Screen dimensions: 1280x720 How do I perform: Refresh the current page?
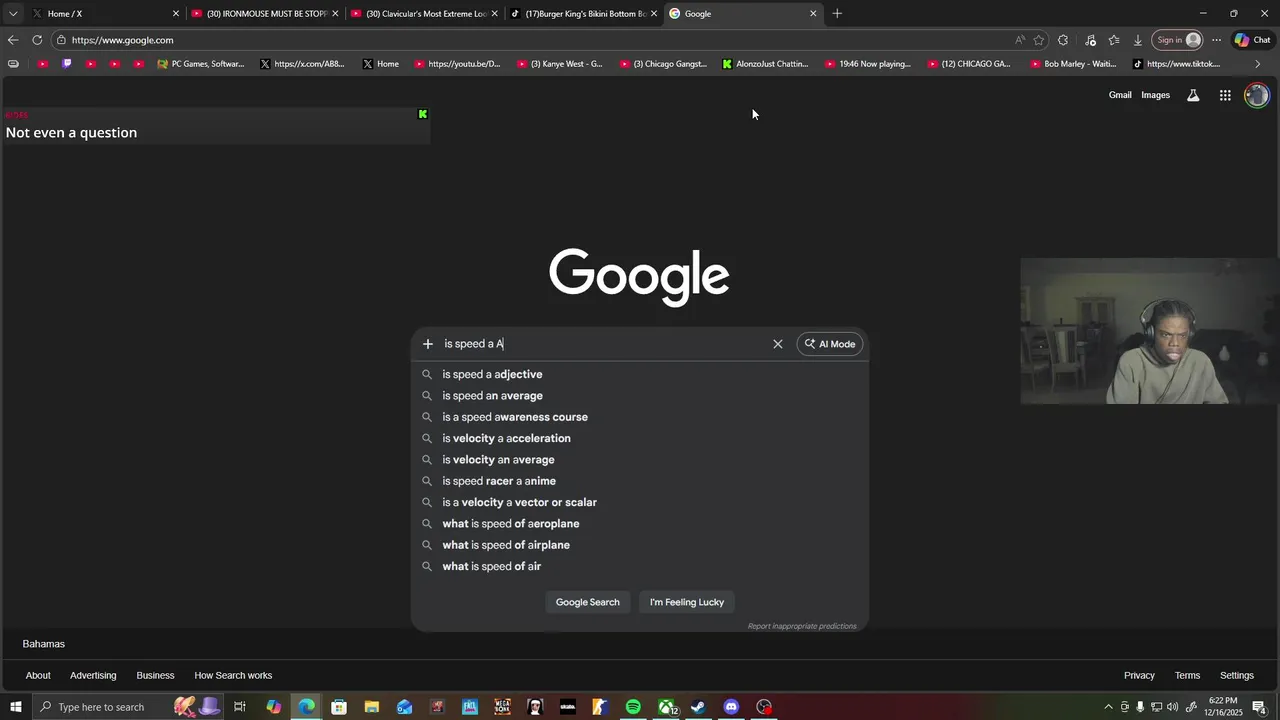(37, 40)
